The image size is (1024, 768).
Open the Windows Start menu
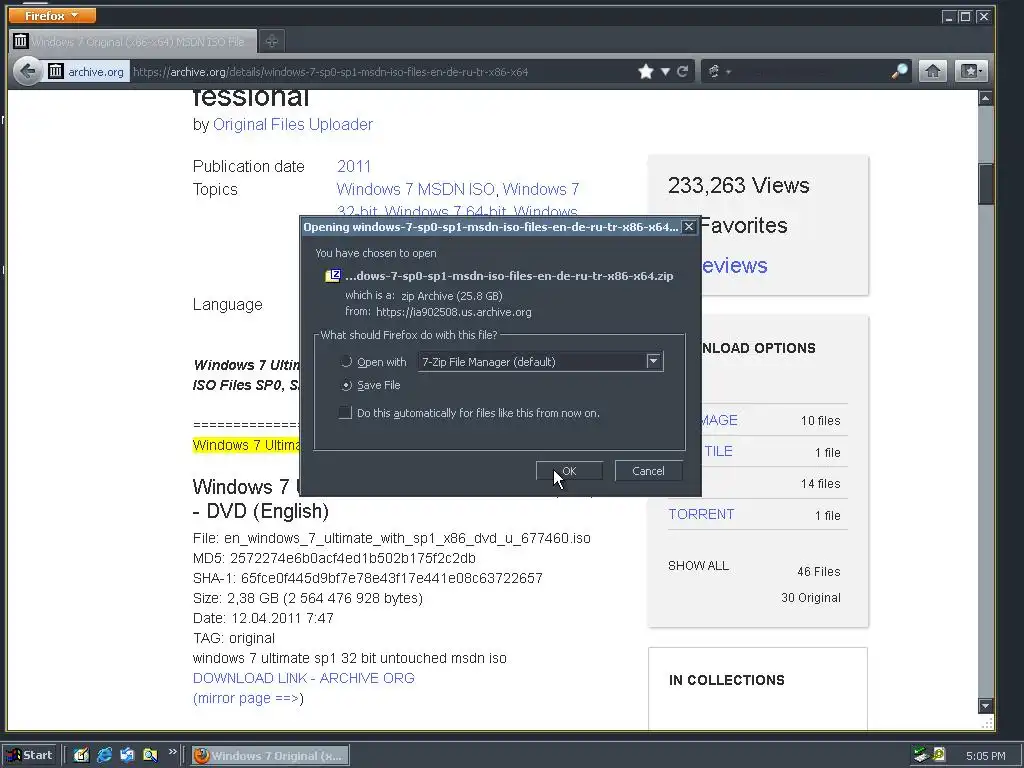click(x=30, y=755)
